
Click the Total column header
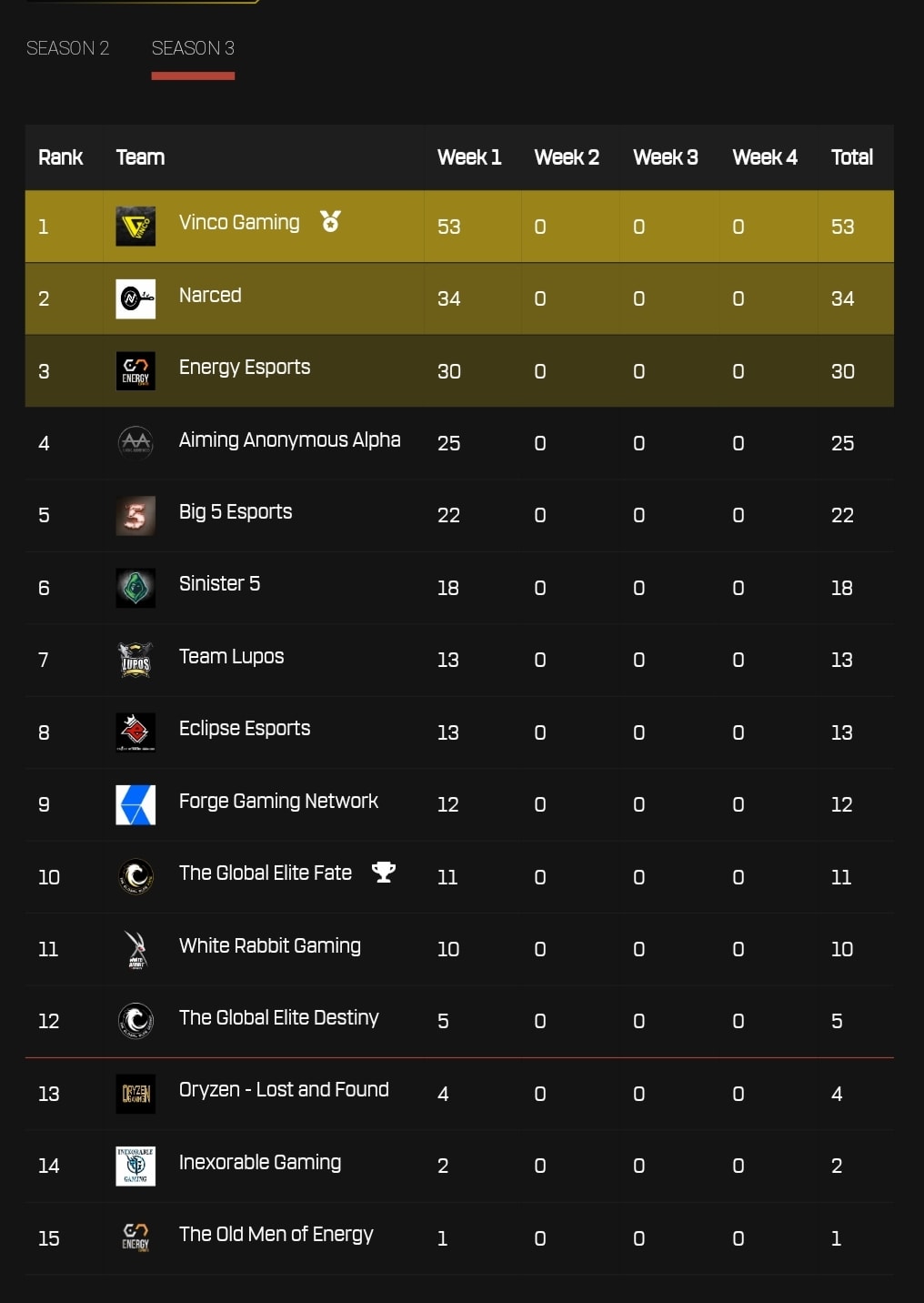(852, 157)
